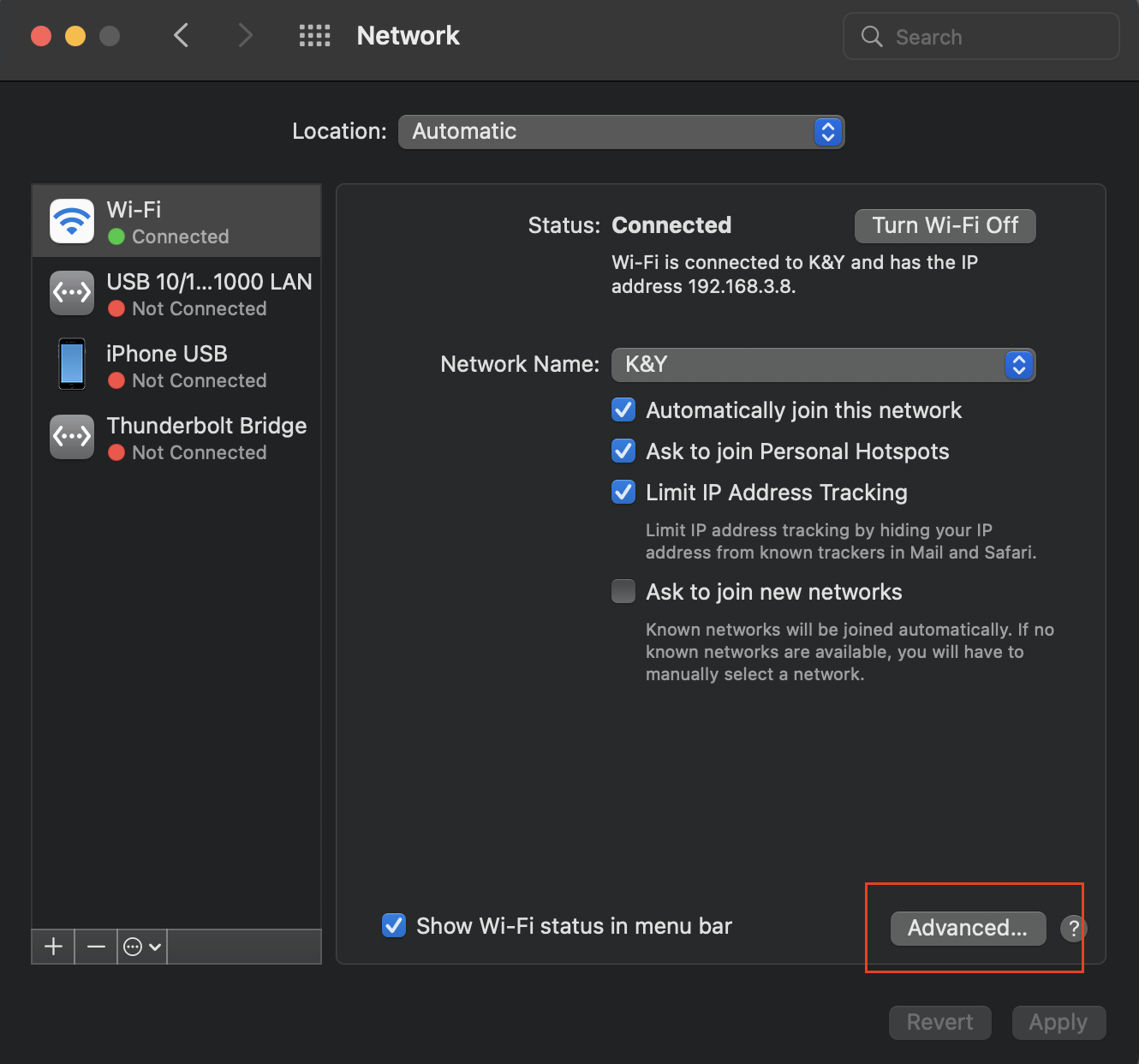Image resolution: width=1139 pixels, height=1064 pixels.
Task: Open the Advanced... settings button
Action: point(968,929)
